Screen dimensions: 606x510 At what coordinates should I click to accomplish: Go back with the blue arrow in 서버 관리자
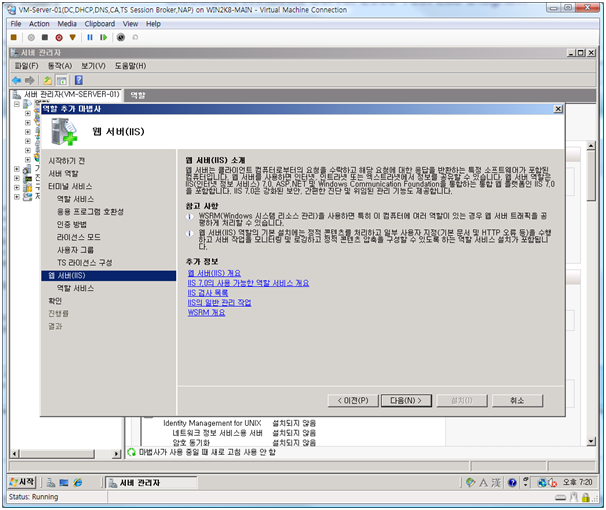17,80
